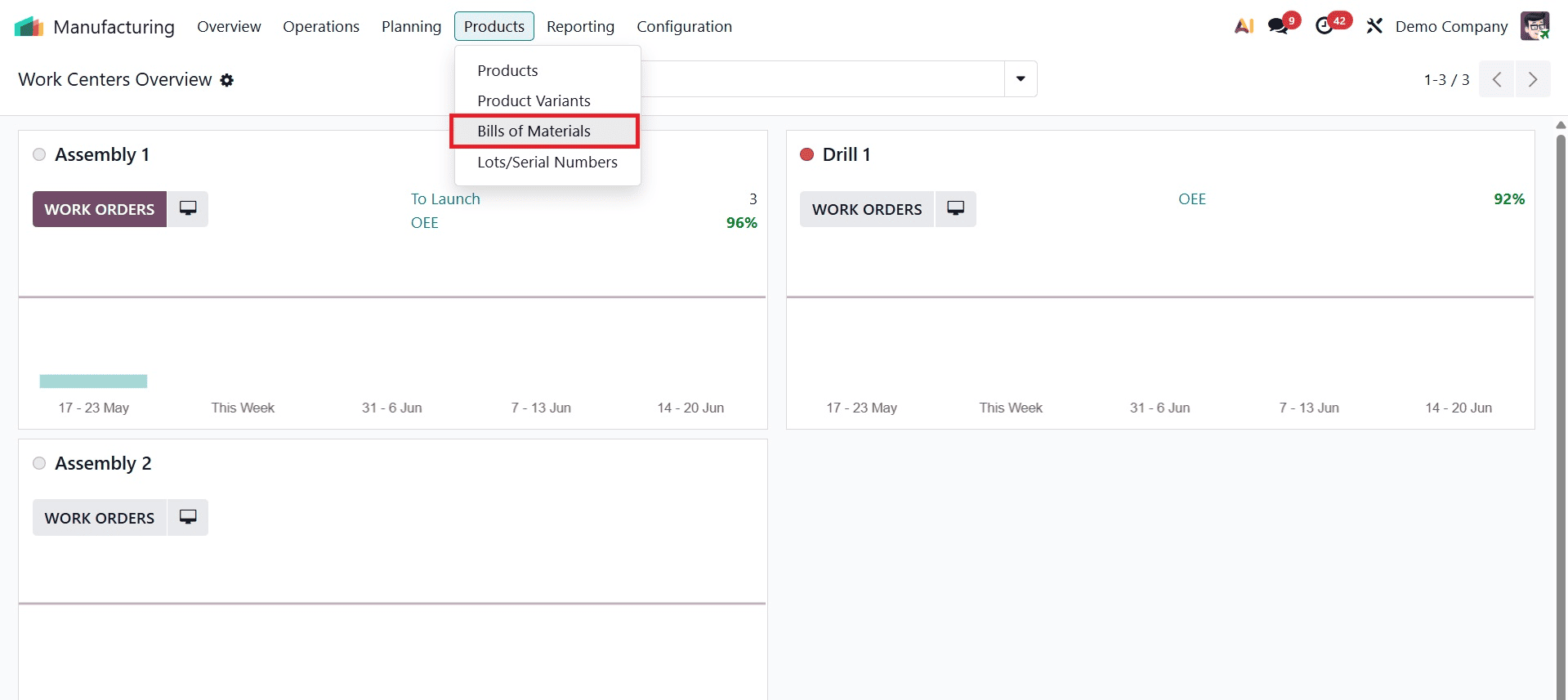Image resolution: width=1568 pixels, height=700 pixels.
Task: Open the Assembly 2 monitor tablet view icon
Action: coord(188,518)
